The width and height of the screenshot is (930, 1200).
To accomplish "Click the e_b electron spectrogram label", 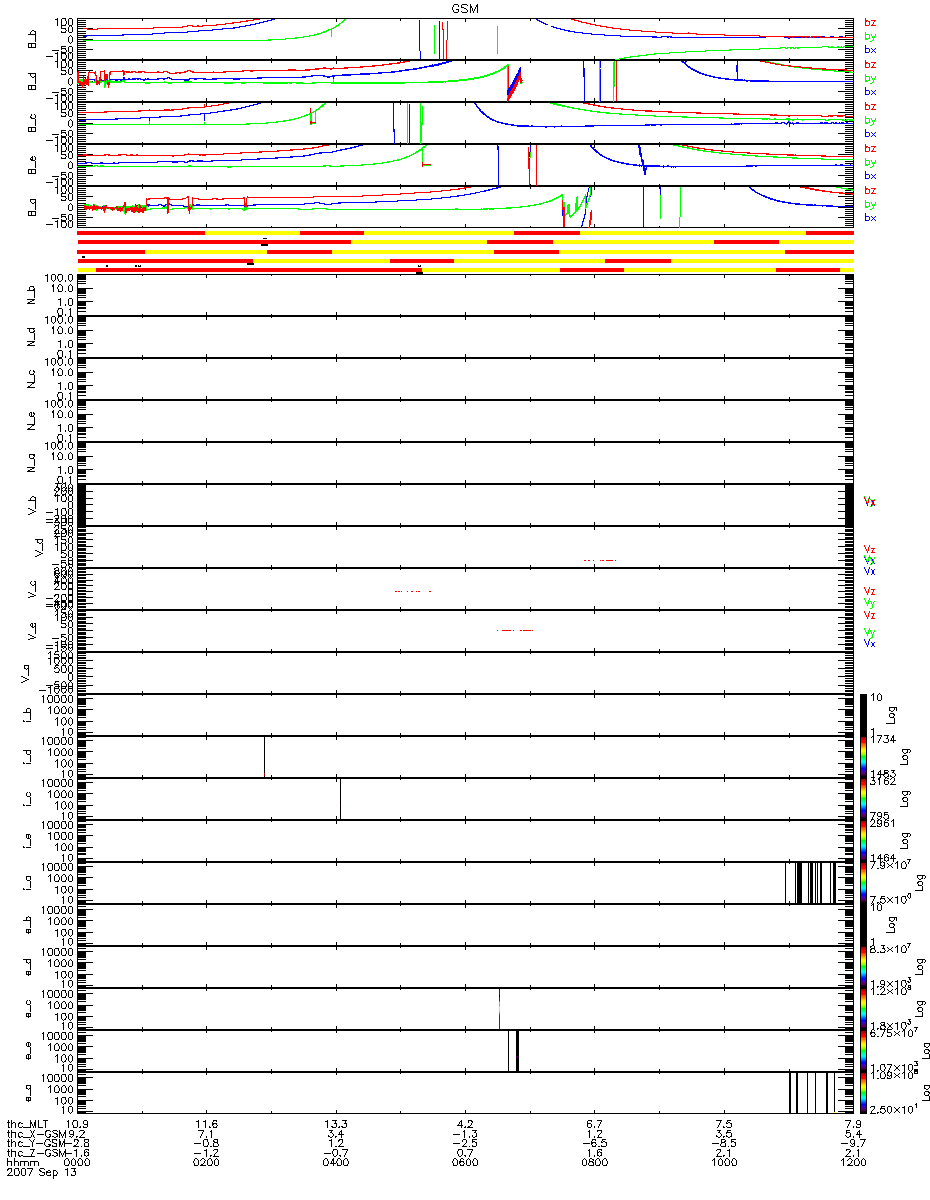I will (25, 924).
